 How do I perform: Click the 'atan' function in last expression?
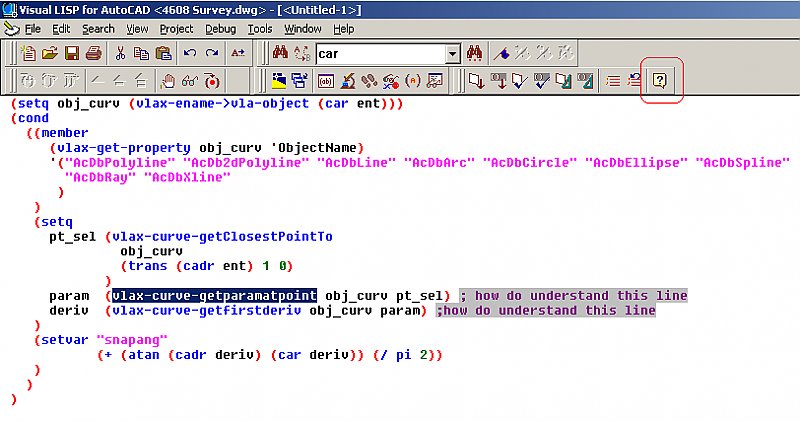point(143,355)
